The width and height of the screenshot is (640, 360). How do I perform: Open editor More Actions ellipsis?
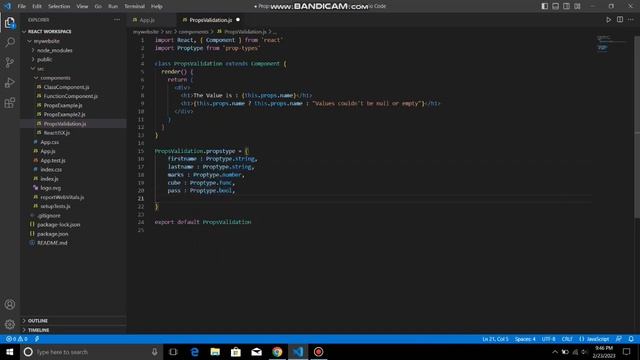point(631,20)
